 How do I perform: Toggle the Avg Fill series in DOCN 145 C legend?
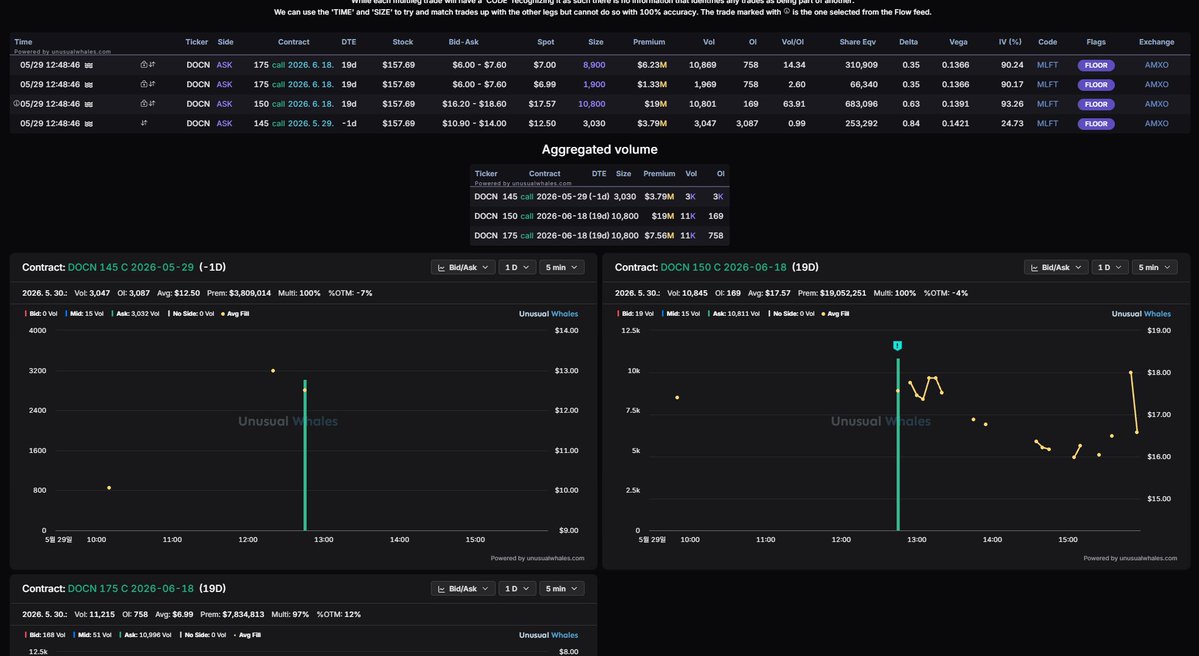[235, 313]
